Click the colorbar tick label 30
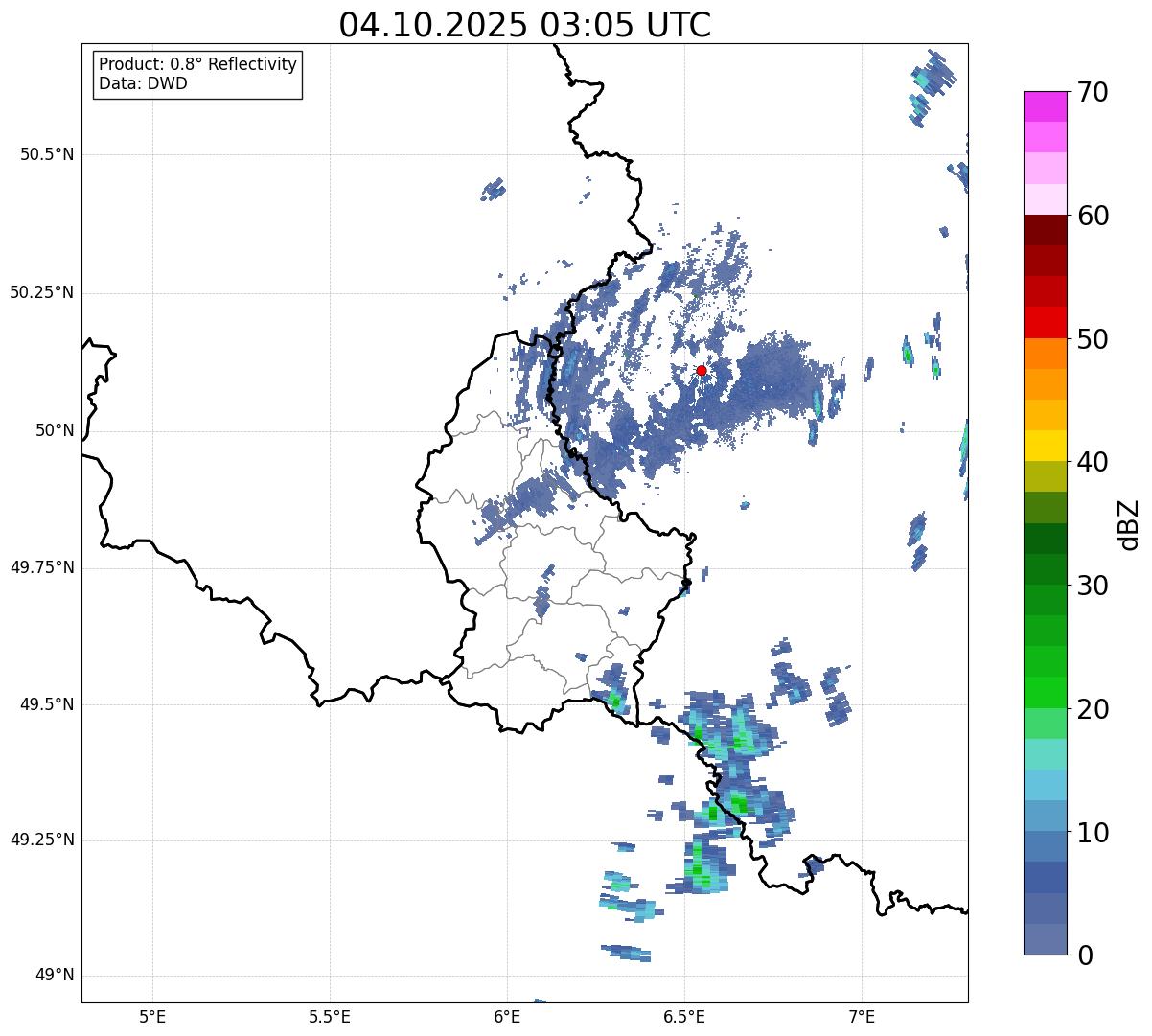Image resolution: width=1152 pixels, height=1036 pixels. [x=1094, y=586]
